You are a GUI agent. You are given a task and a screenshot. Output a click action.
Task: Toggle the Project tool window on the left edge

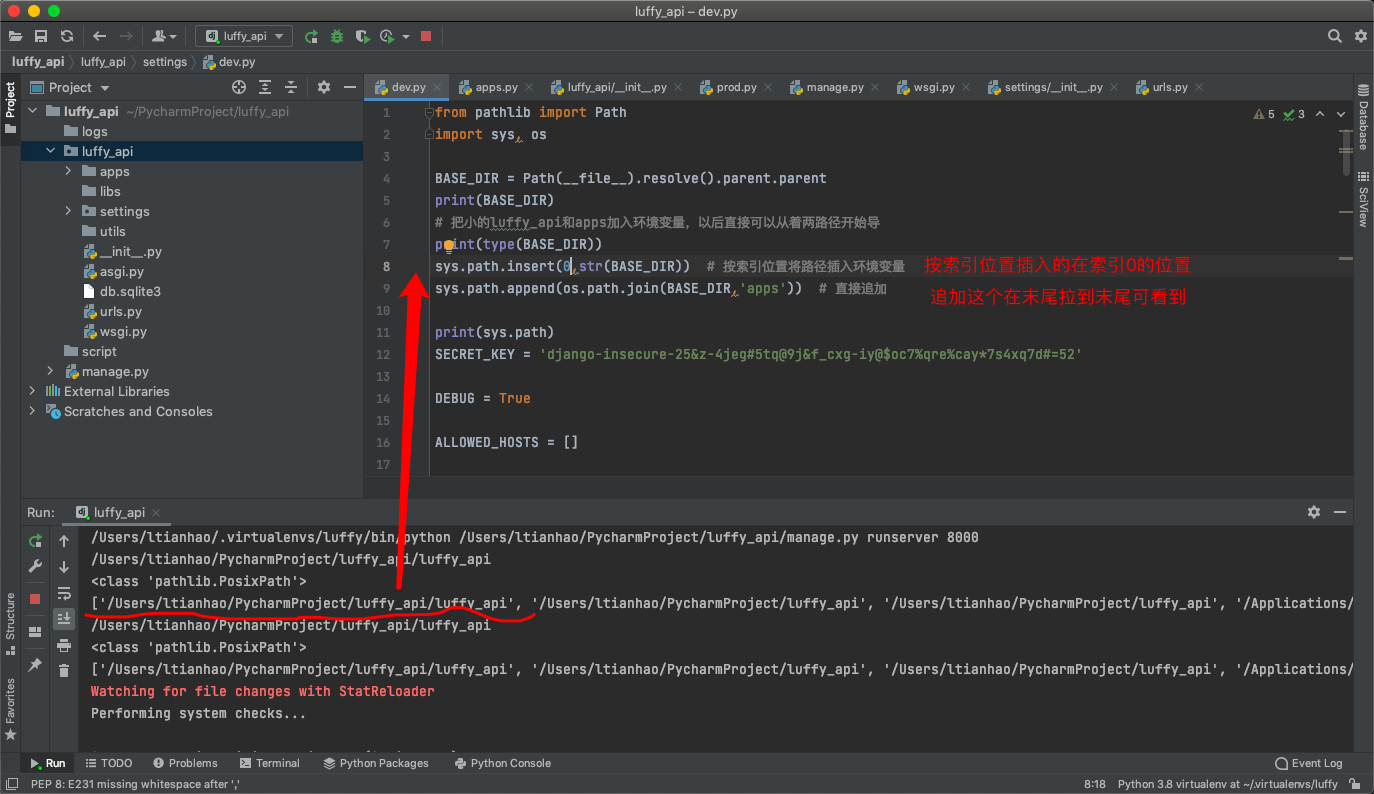(x=10, y=107)
